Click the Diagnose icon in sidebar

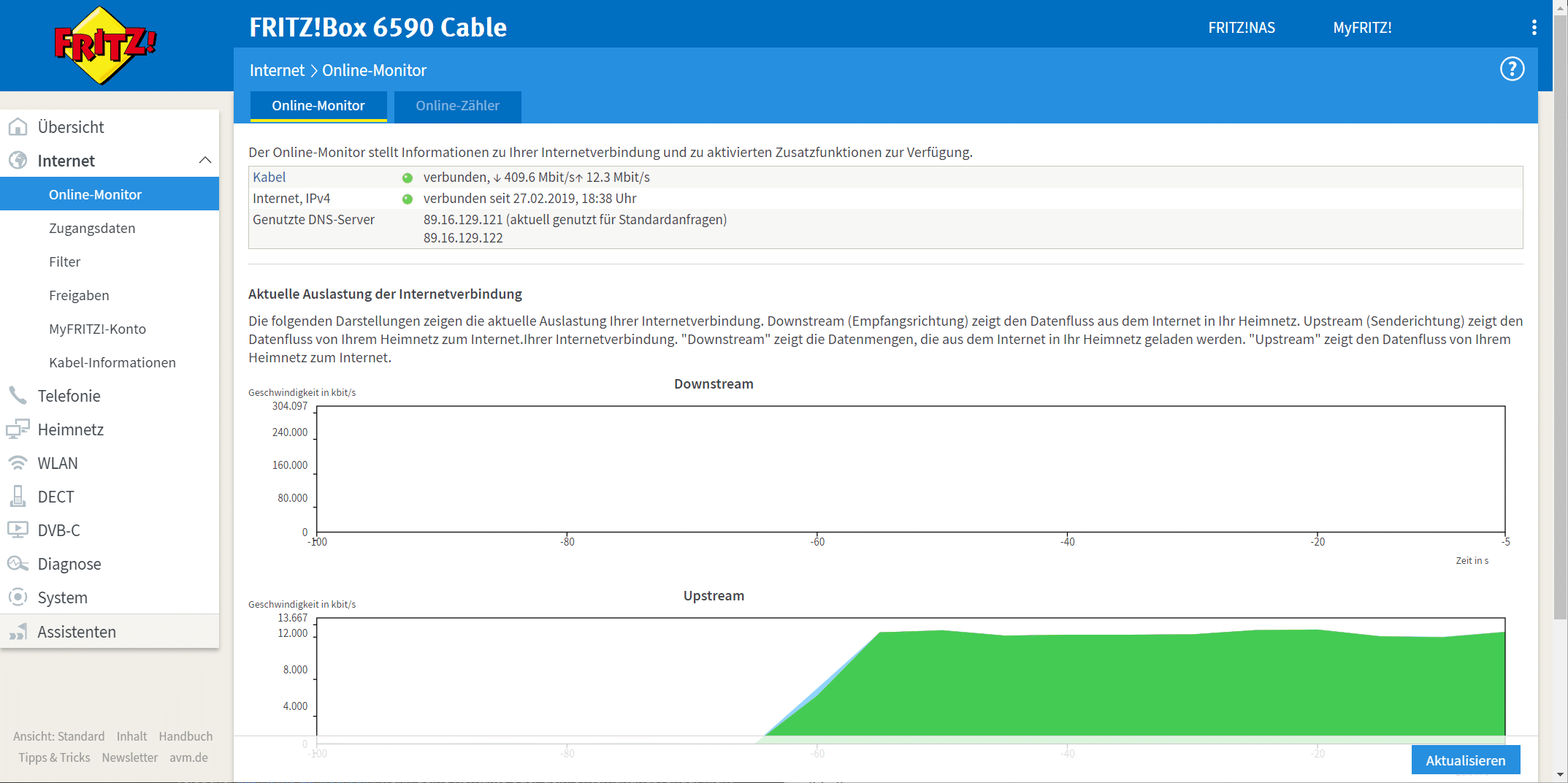pos(18,564)
